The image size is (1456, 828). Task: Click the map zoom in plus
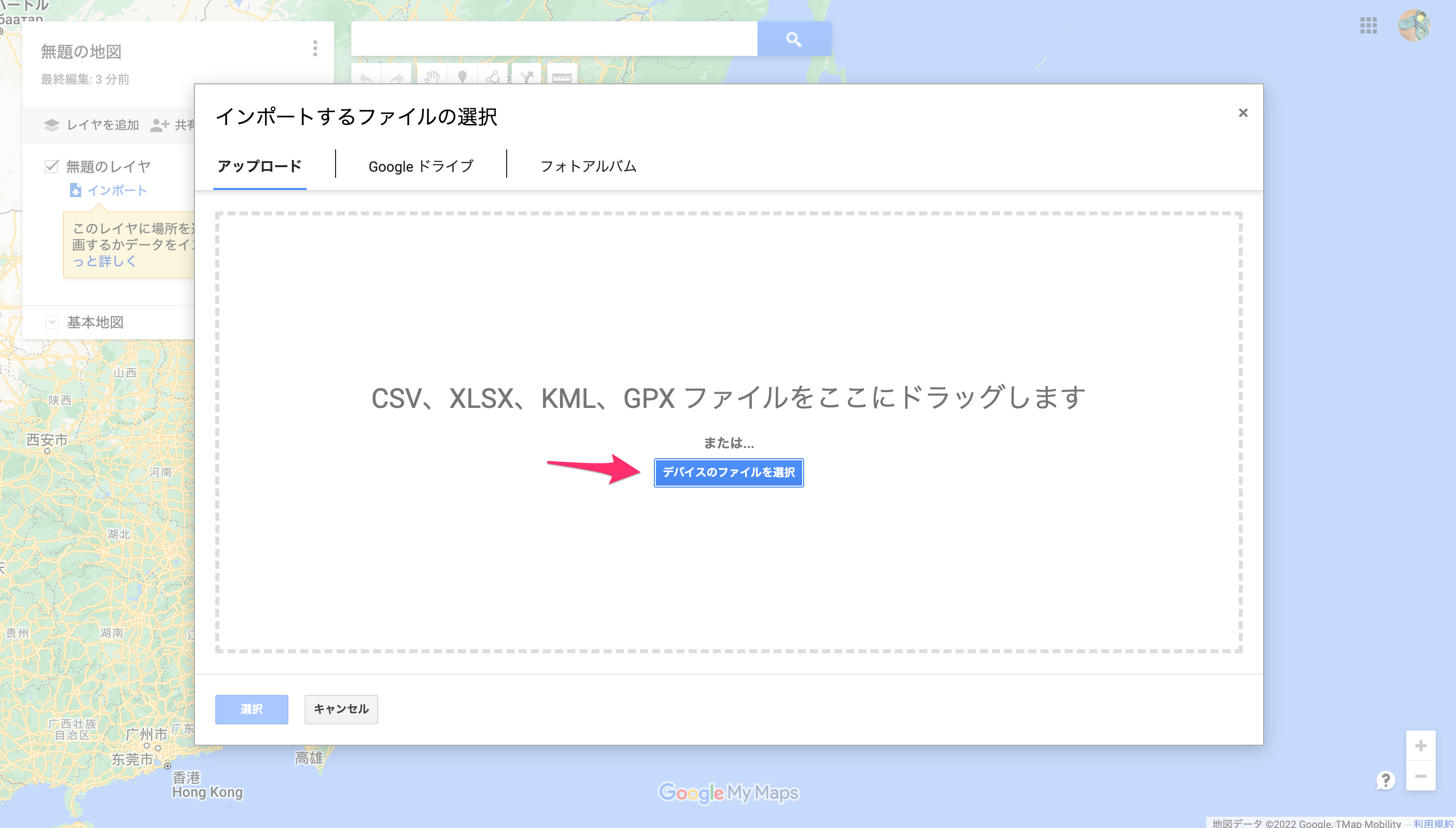click(x=1421, y=746)
